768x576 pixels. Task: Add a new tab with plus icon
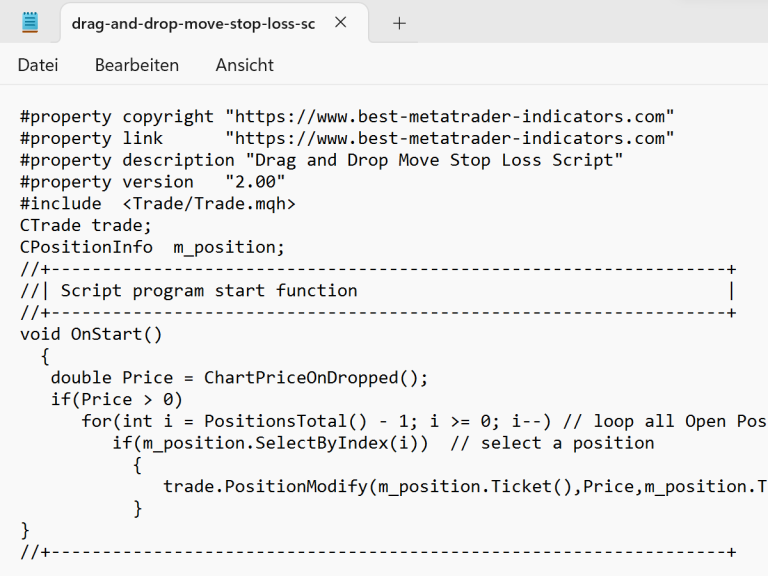[x=399, y=23]
